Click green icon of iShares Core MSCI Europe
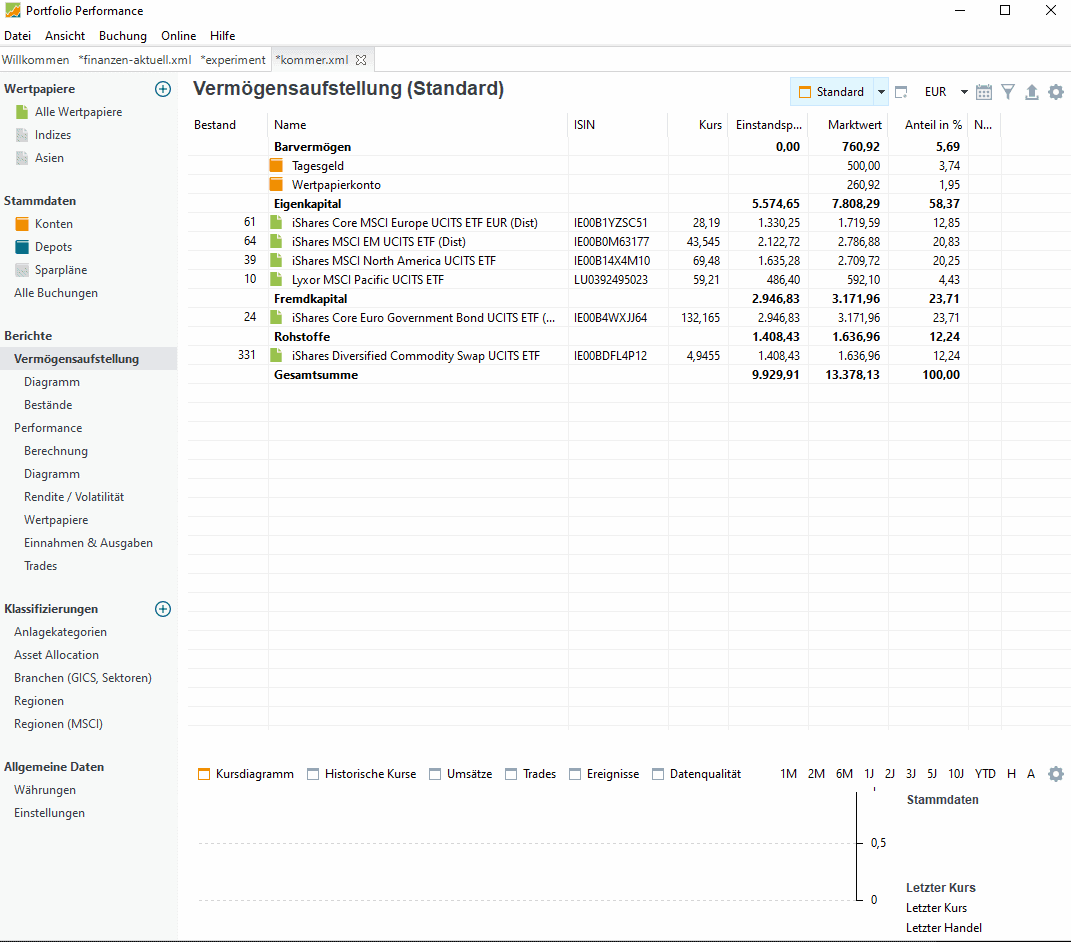The width and height of the screenshot is (1071, 942). pyautogui.click(x=276, y=222)
